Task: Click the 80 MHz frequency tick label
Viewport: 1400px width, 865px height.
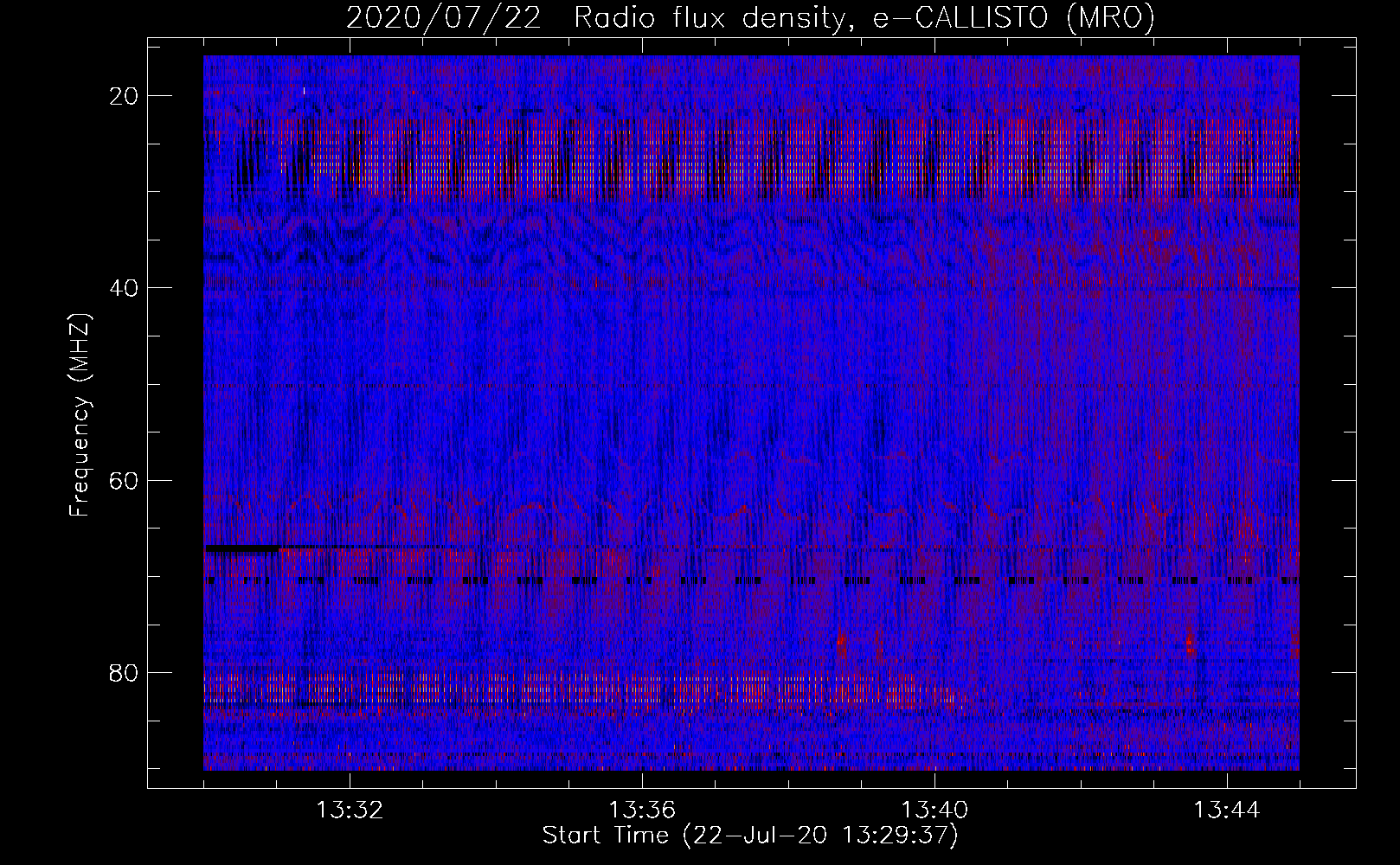Action: [125, 672]
